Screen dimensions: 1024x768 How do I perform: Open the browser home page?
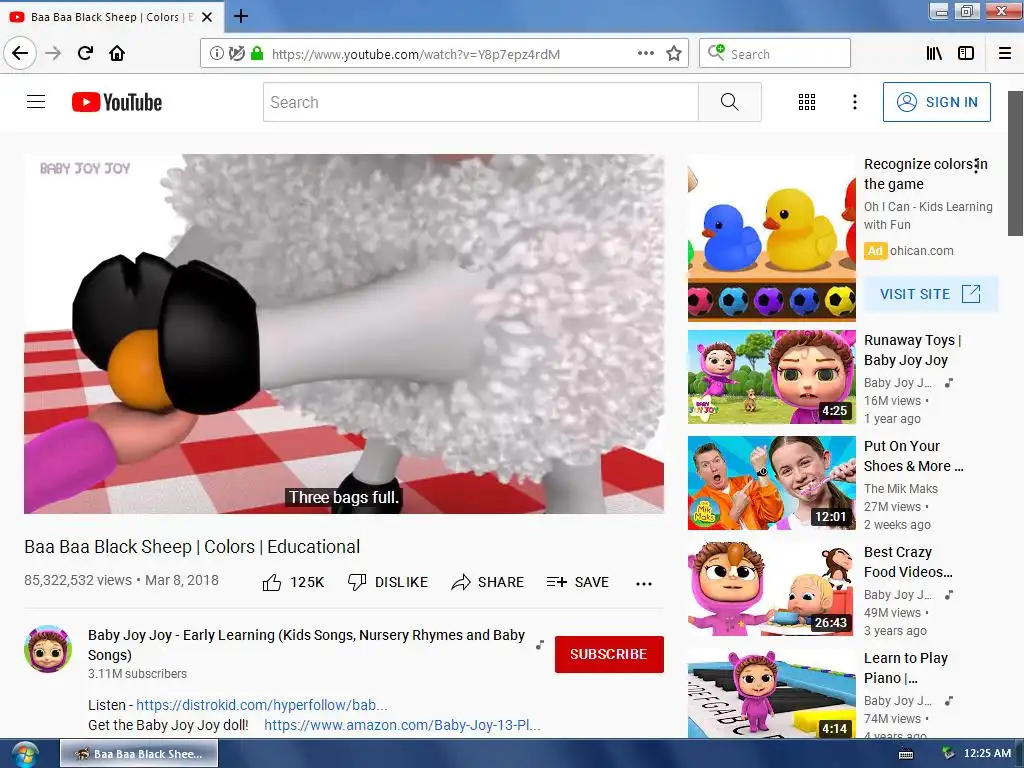117,54
